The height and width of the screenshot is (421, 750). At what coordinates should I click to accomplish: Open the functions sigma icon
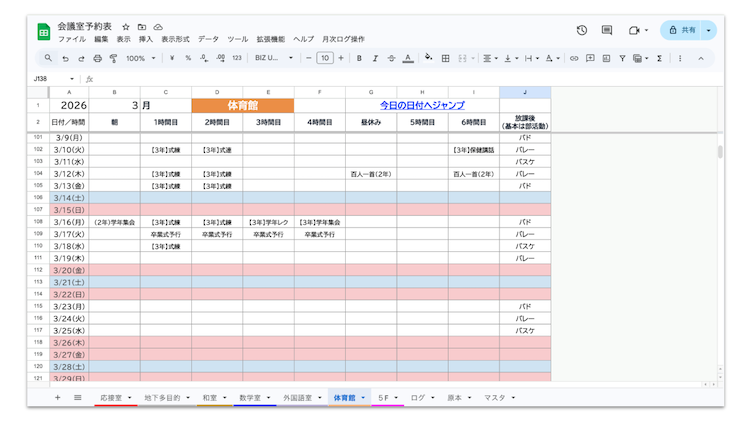click(659, 58)
